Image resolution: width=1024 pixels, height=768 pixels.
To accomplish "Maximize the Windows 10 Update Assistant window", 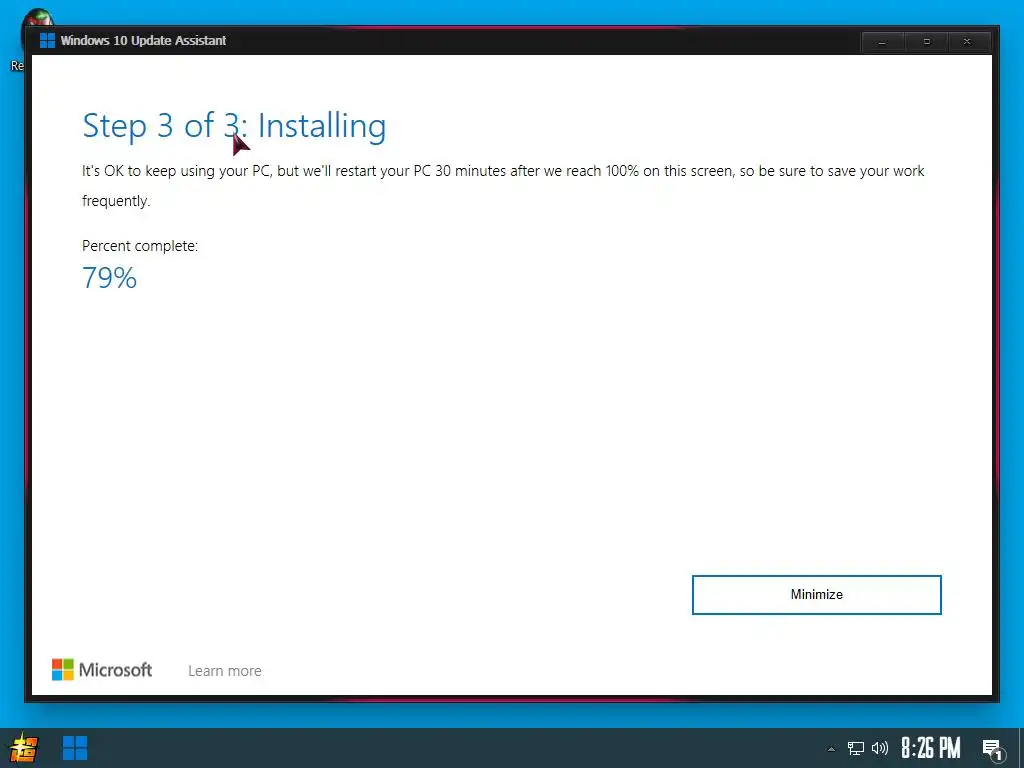I will point(926,42).
